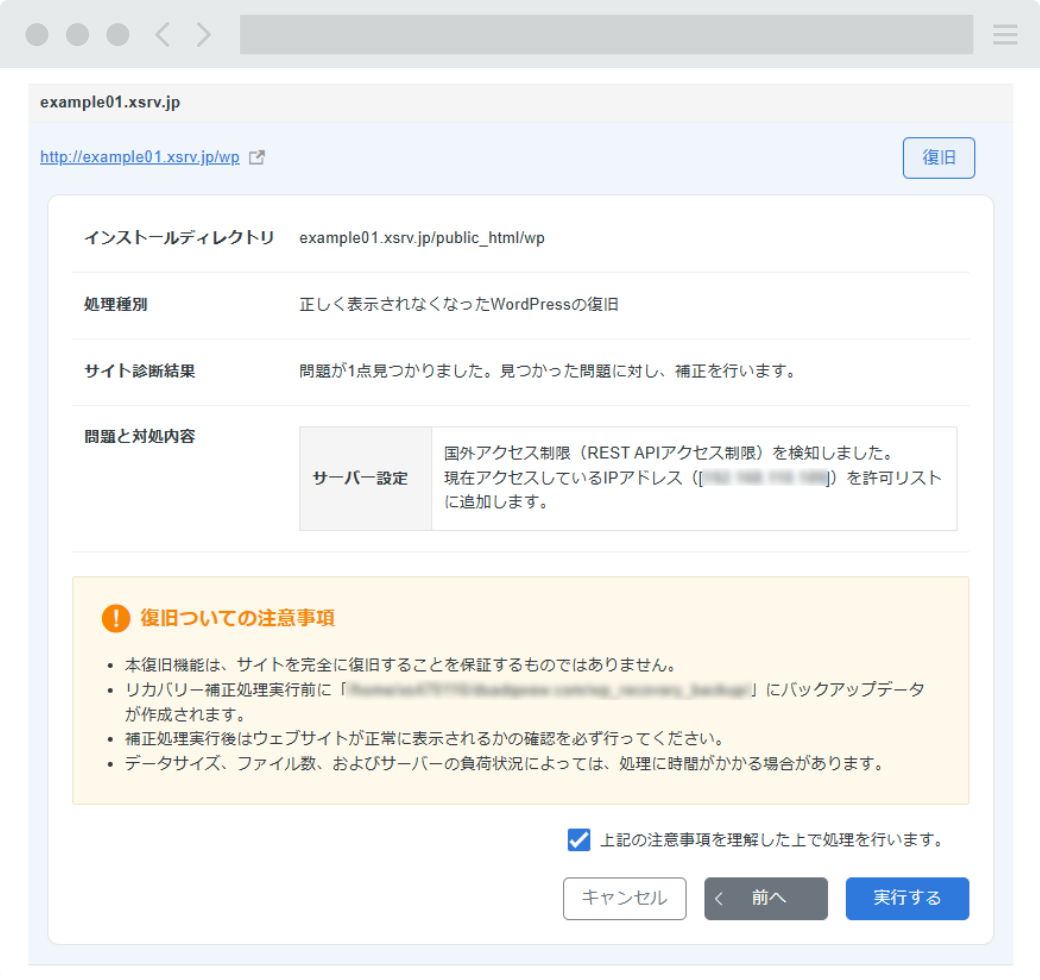Click the leftmost gray window circle
Image resolution: width=1040 pixels, height=980 pixels.
click(37, 35)
